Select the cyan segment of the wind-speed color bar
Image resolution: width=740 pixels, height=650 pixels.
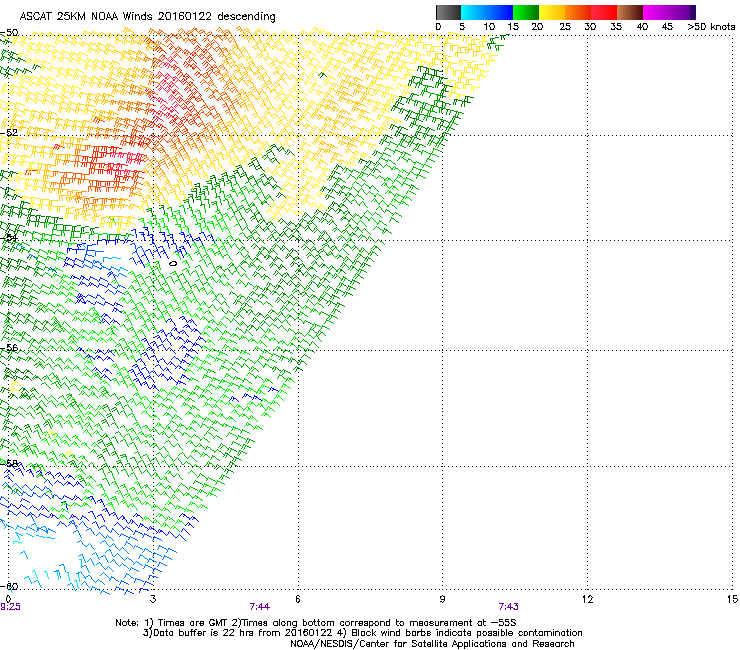pos(474,12)
